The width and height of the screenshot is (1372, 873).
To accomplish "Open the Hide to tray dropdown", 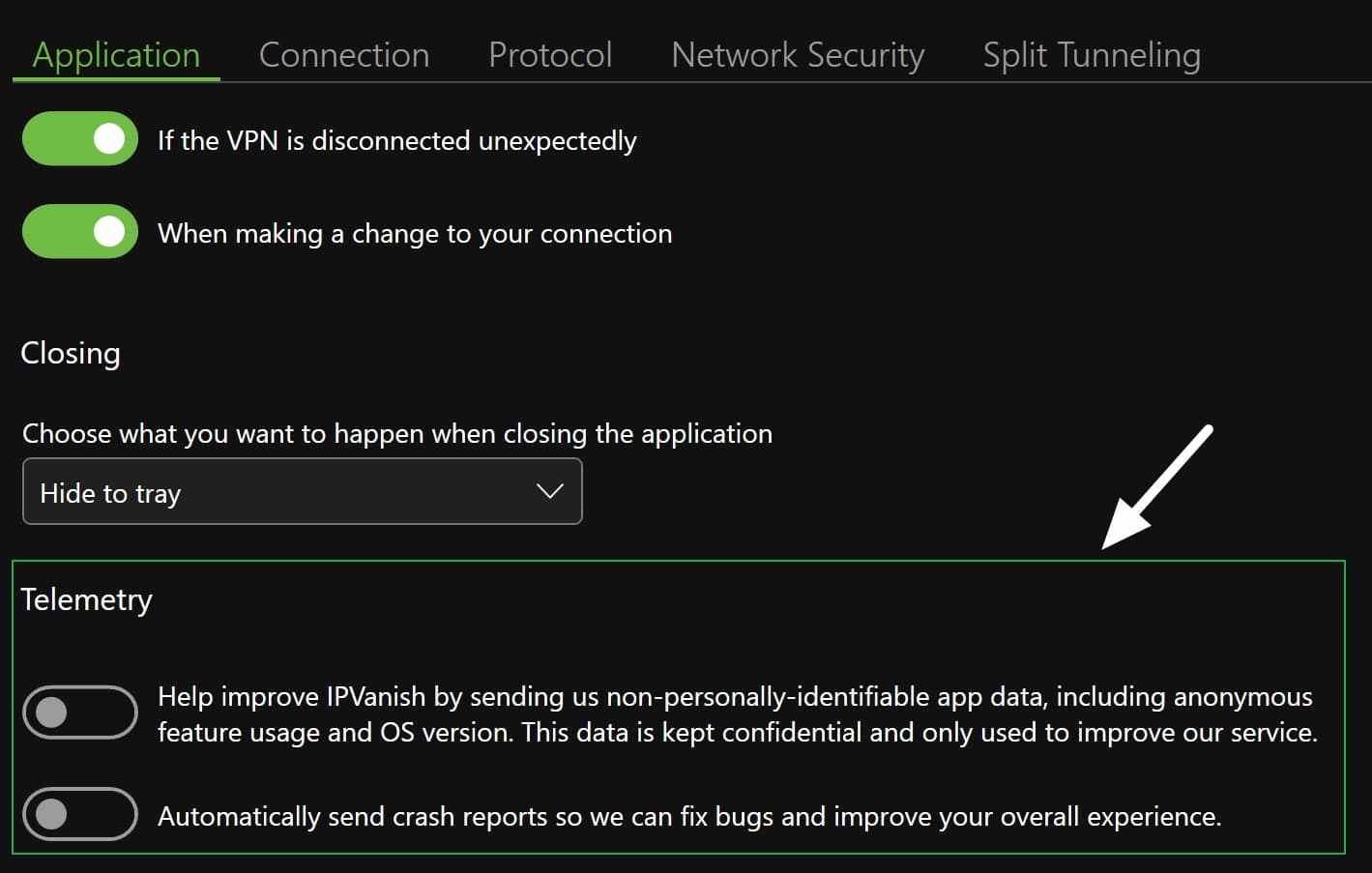I will tap(302, 492).
